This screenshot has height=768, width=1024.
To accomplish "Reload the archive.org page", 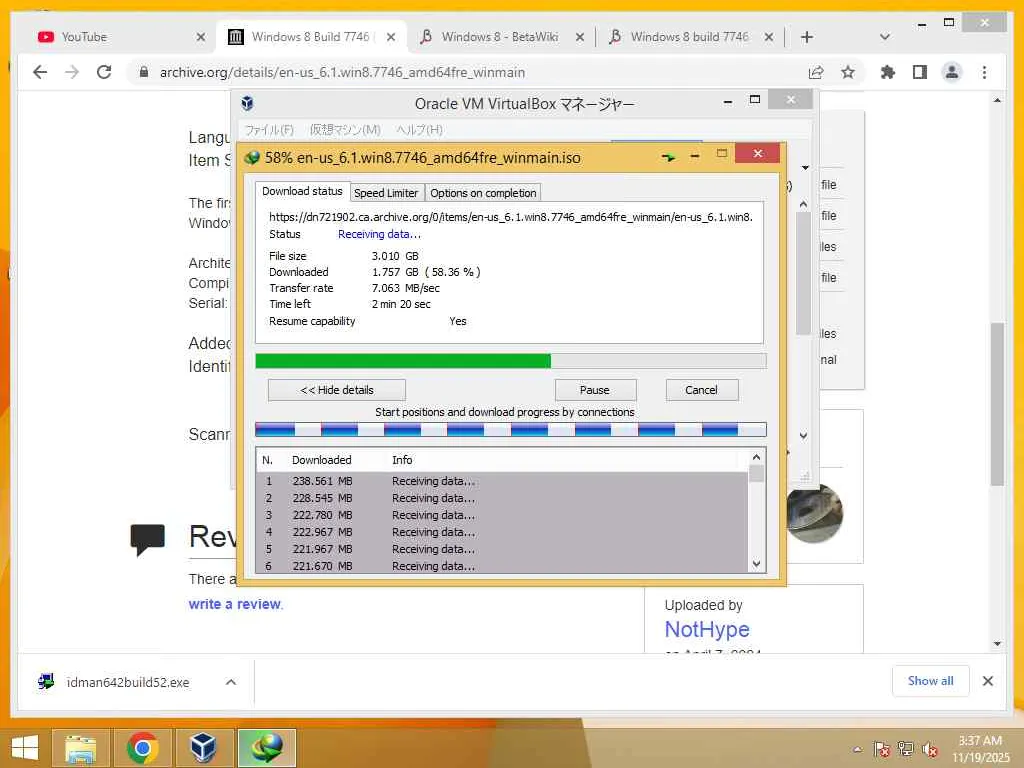I will coord(104,72).
